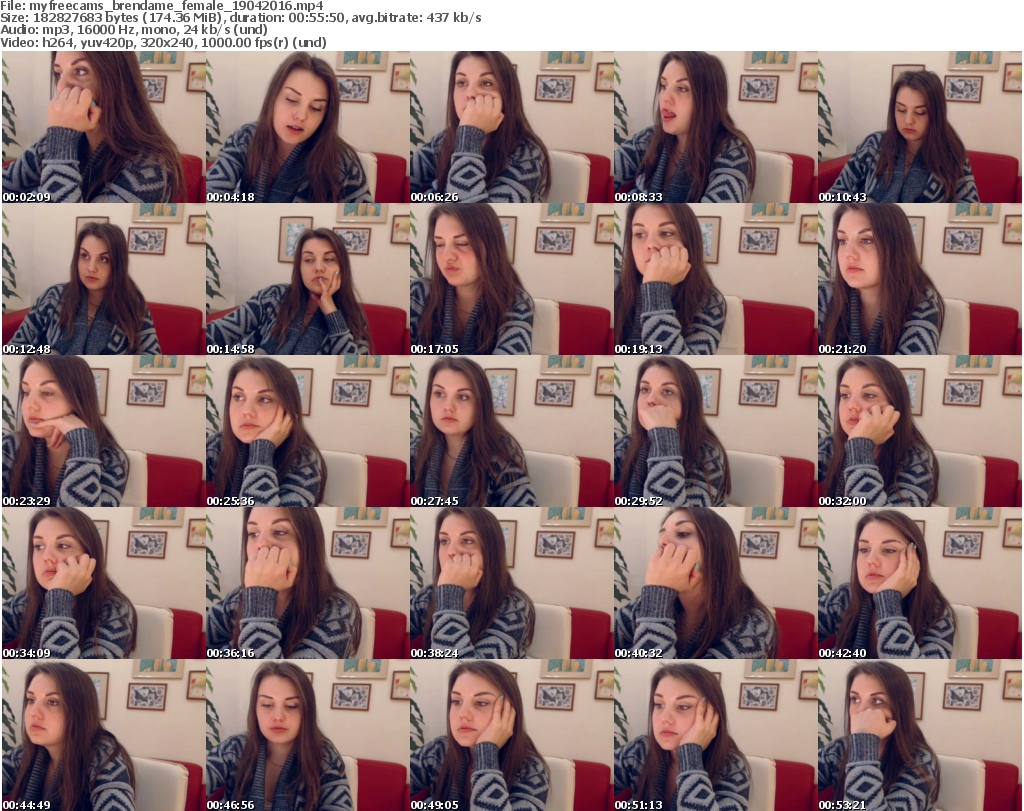Screen dimensions: 1024x811
Task: Select the thumbnail timestamped 00:12:48
Action: click(103, 279)
